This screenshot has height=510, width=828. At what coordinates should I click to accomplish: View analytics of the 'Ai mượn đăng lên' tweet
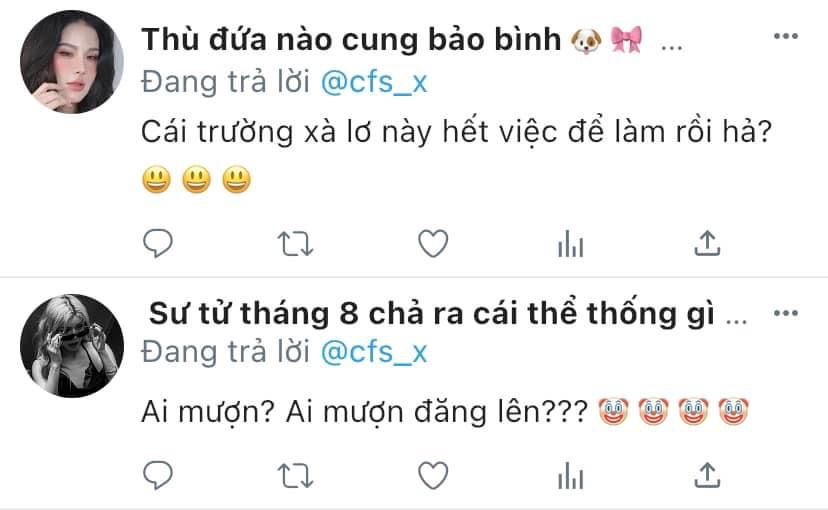(x=570, y=476)
